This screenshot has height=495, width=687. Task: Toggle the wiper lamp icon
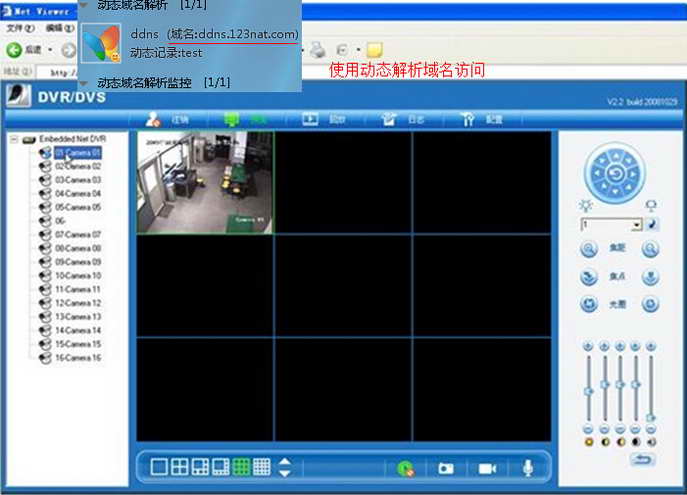(651, 206)
